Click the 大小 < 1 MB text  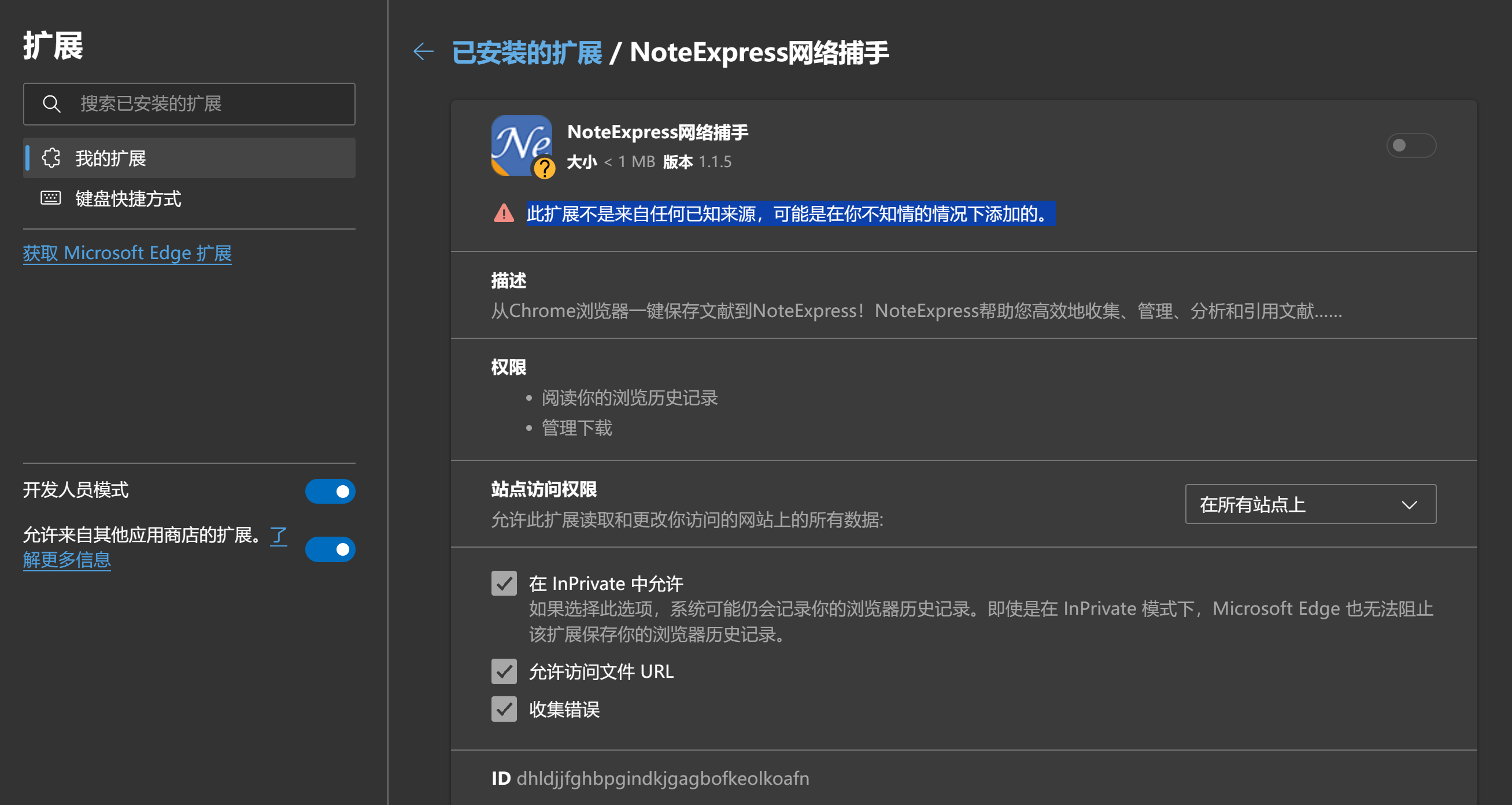pos(611,161)
